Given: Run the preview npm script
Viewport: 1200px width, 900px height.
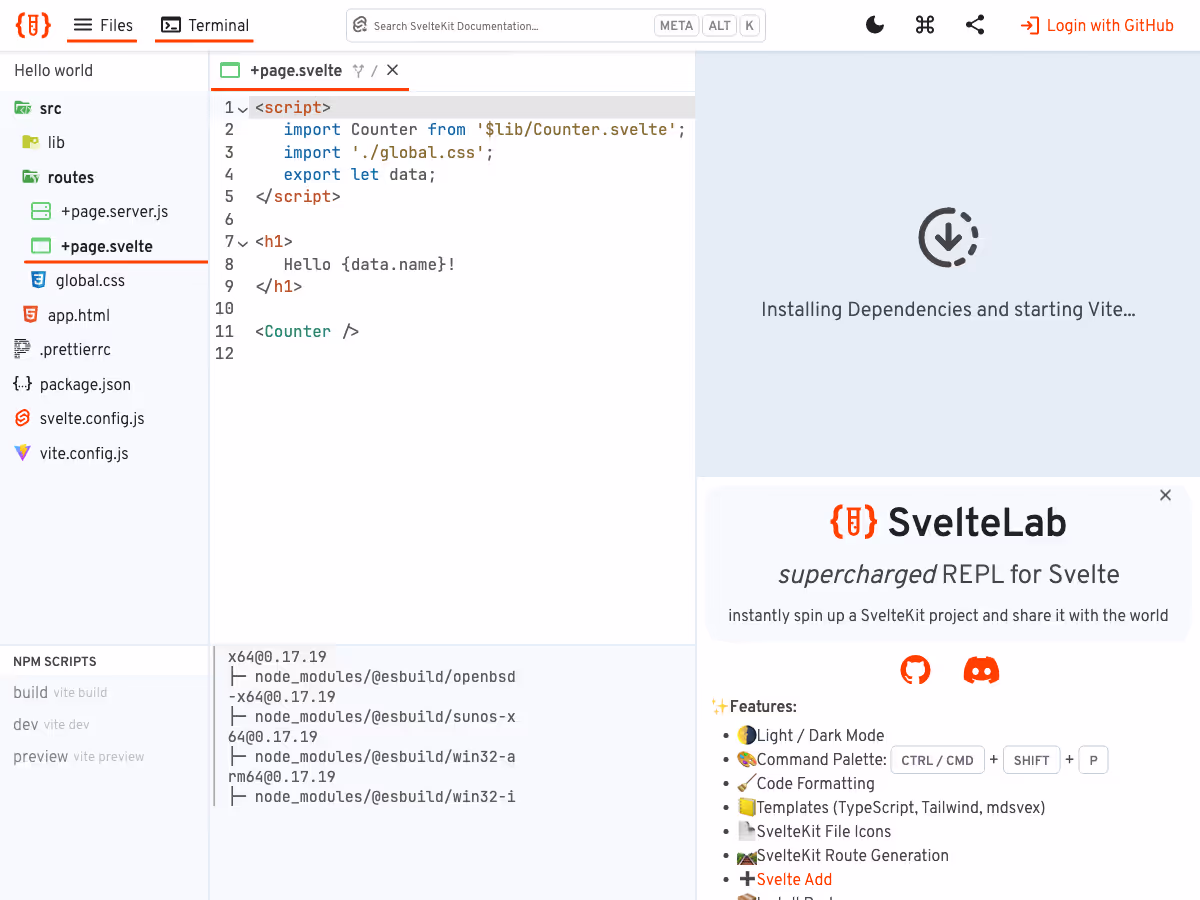Looking at the screenshot, I should click(78, 756).
